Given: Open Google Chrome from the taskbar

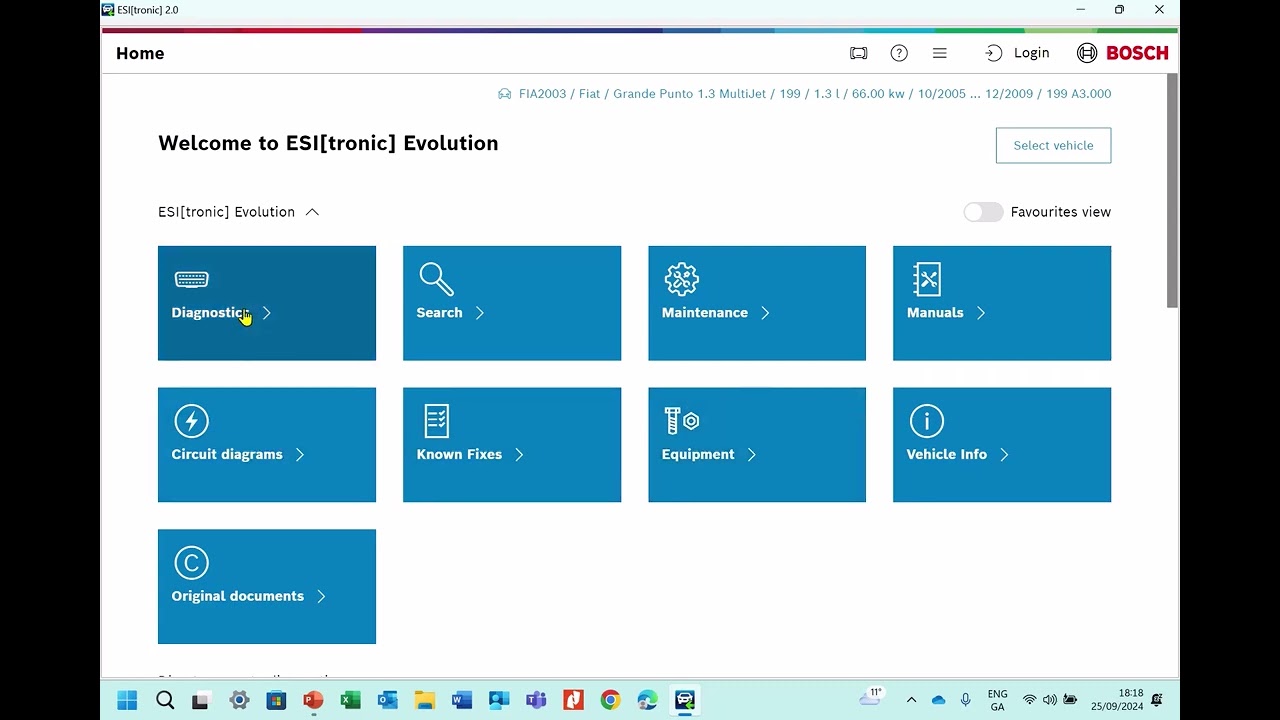Looking at the screenshot, I should (x=610, y=700).
